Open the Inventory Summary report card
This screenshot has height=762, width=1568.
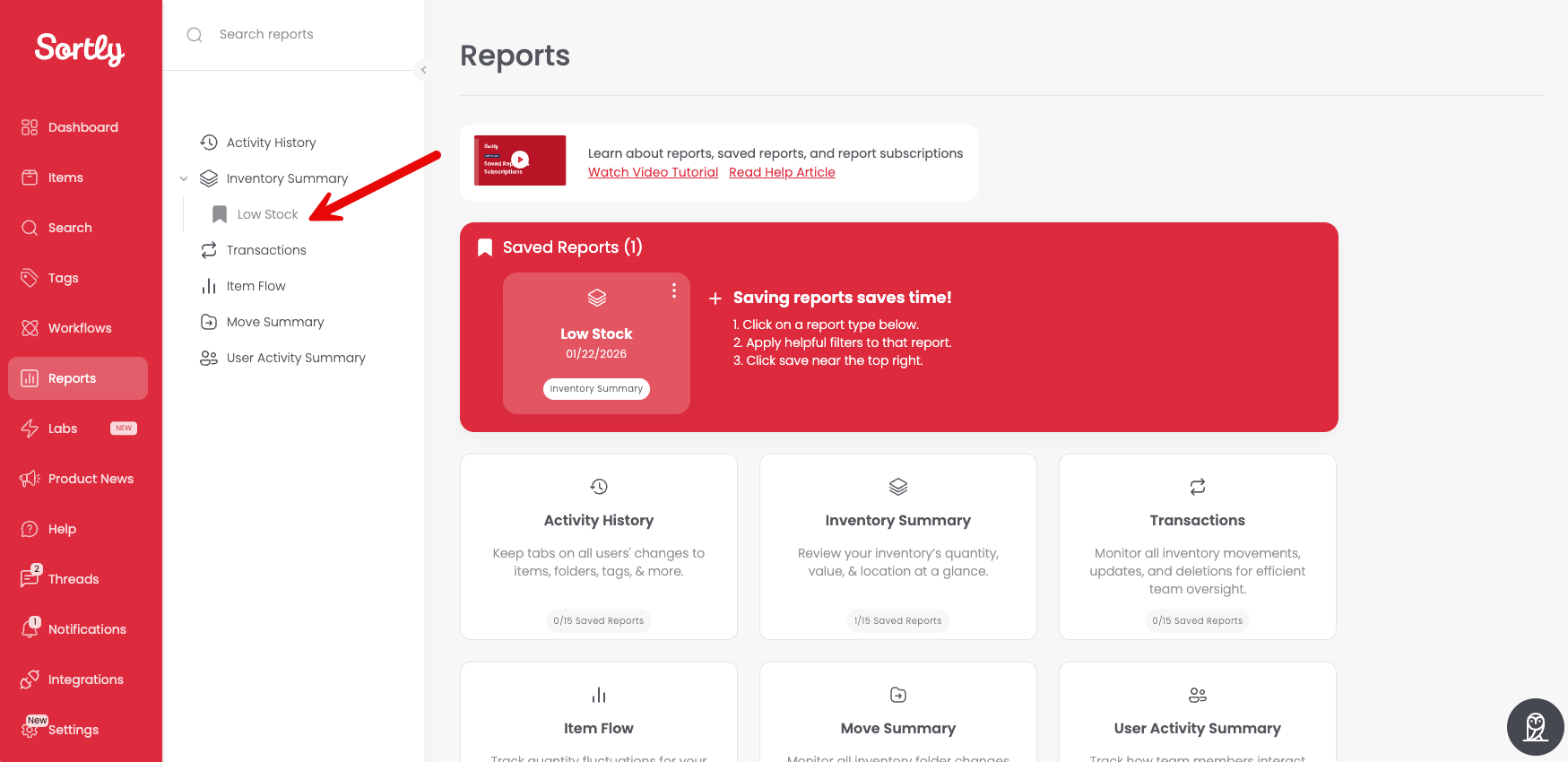[x=897, y=547]
